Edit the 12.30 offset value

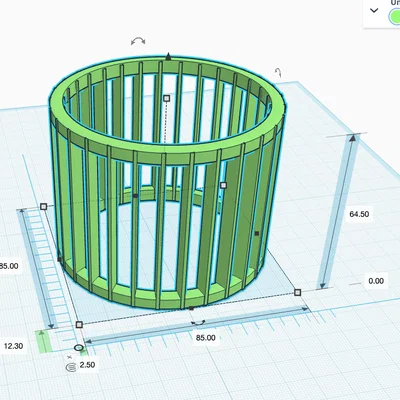pyautogui.click(x=13, y=346)
